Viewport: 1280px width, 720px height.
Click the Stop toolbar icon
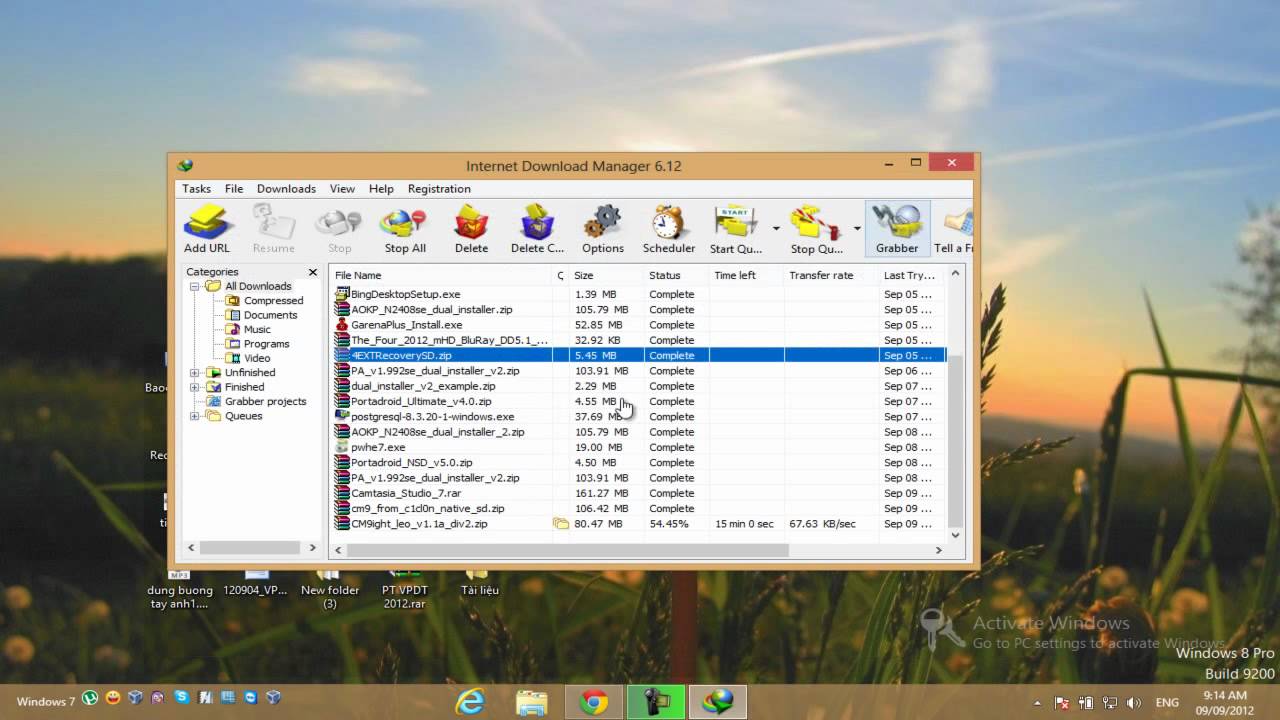(339, 229)
